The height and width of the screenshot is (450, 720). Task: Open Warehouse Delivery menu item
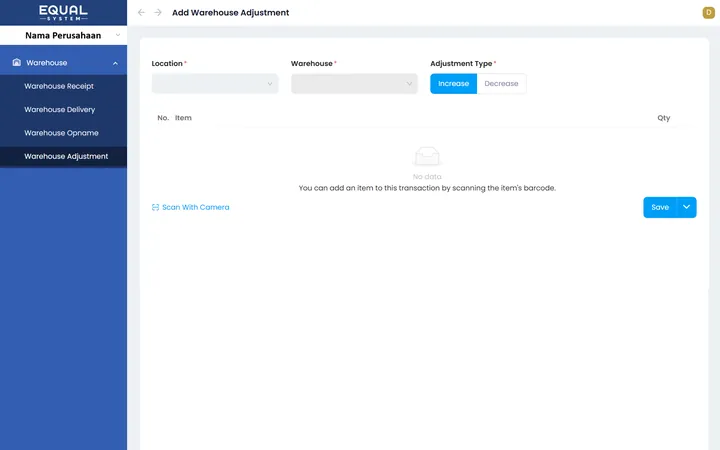point(63,110)
